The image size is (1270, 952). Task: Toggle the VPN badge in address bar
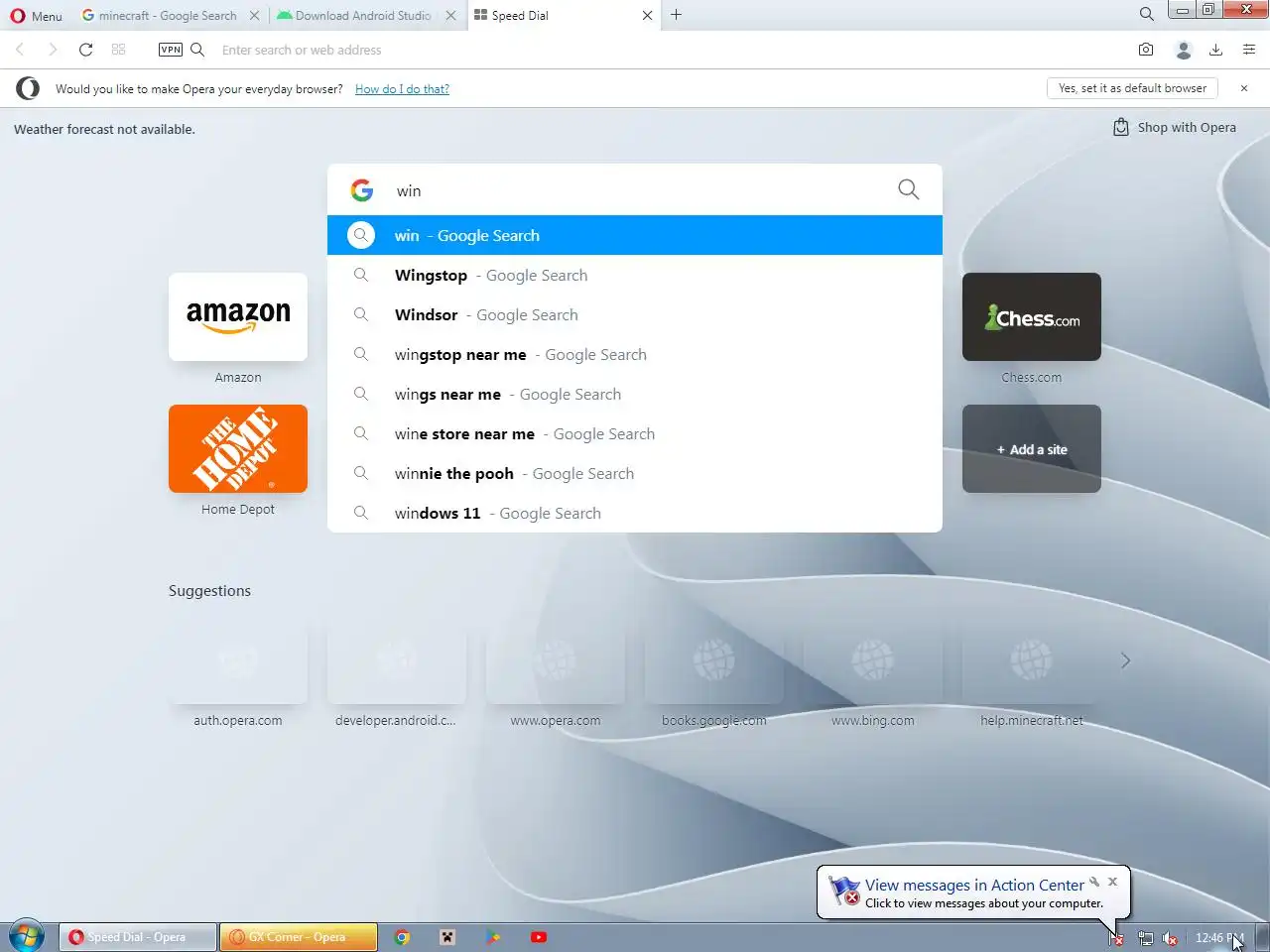tap(171, 50)
